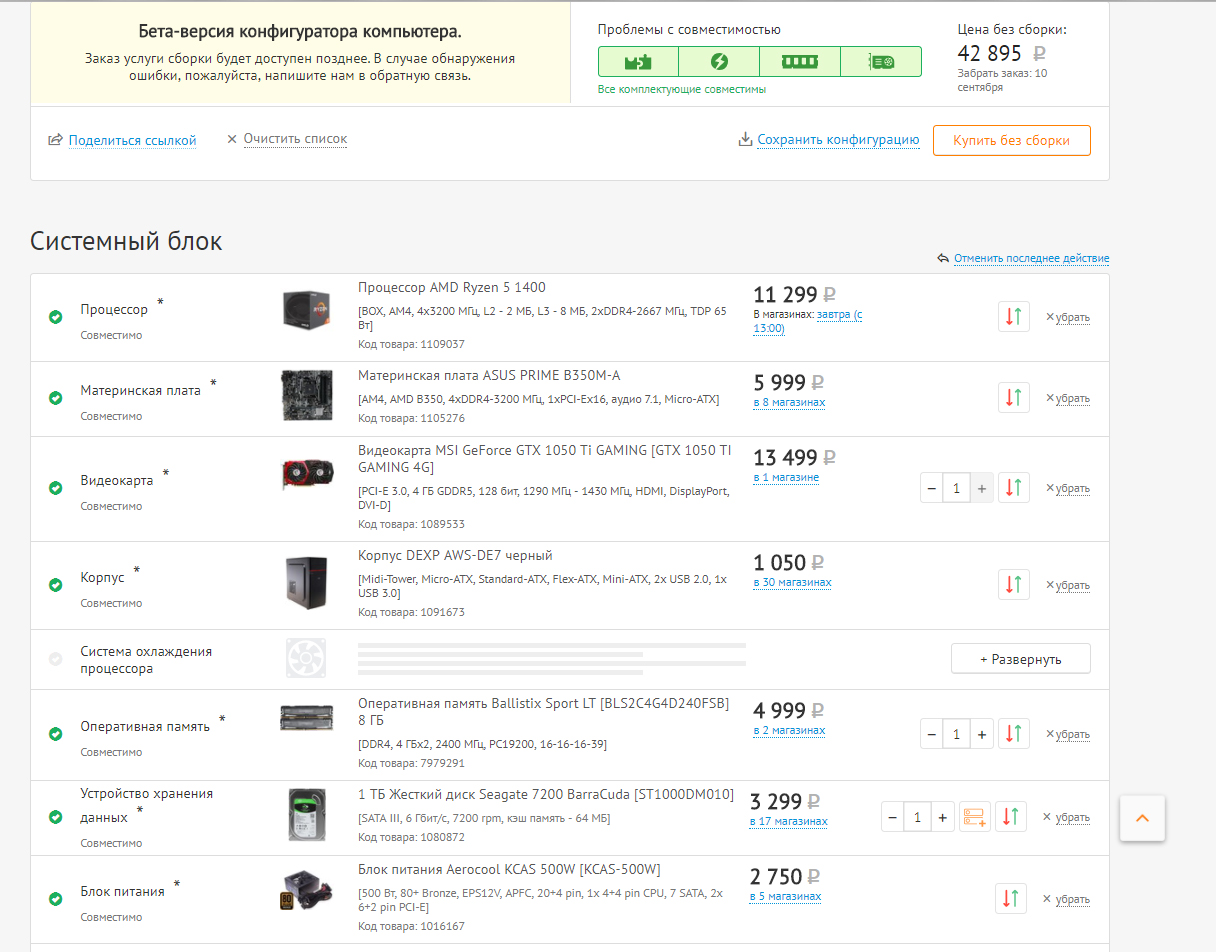Increase RAM quantity with plus
This screenshot has height=952, width=1216.
[x=982, y=734]
